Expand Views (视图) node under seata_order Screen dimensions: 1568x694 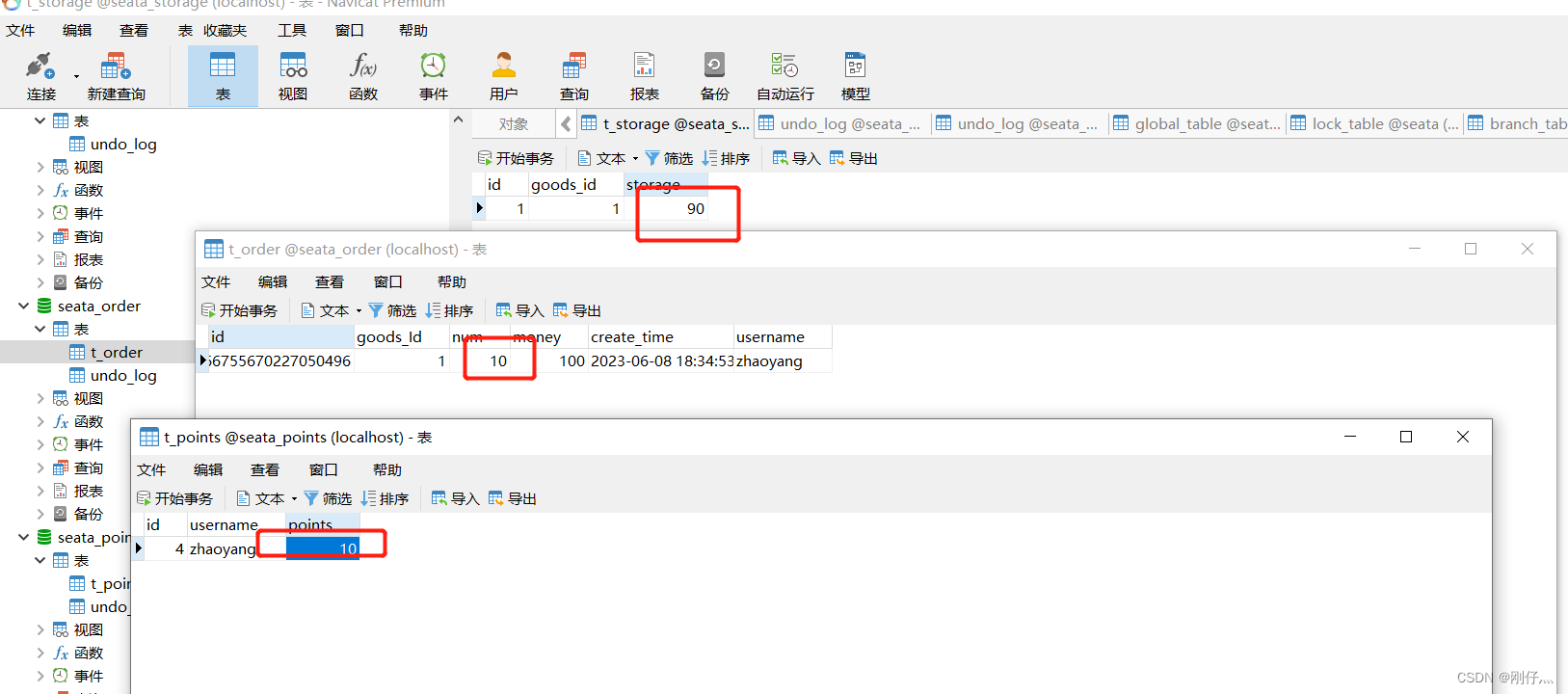[40, 398]
